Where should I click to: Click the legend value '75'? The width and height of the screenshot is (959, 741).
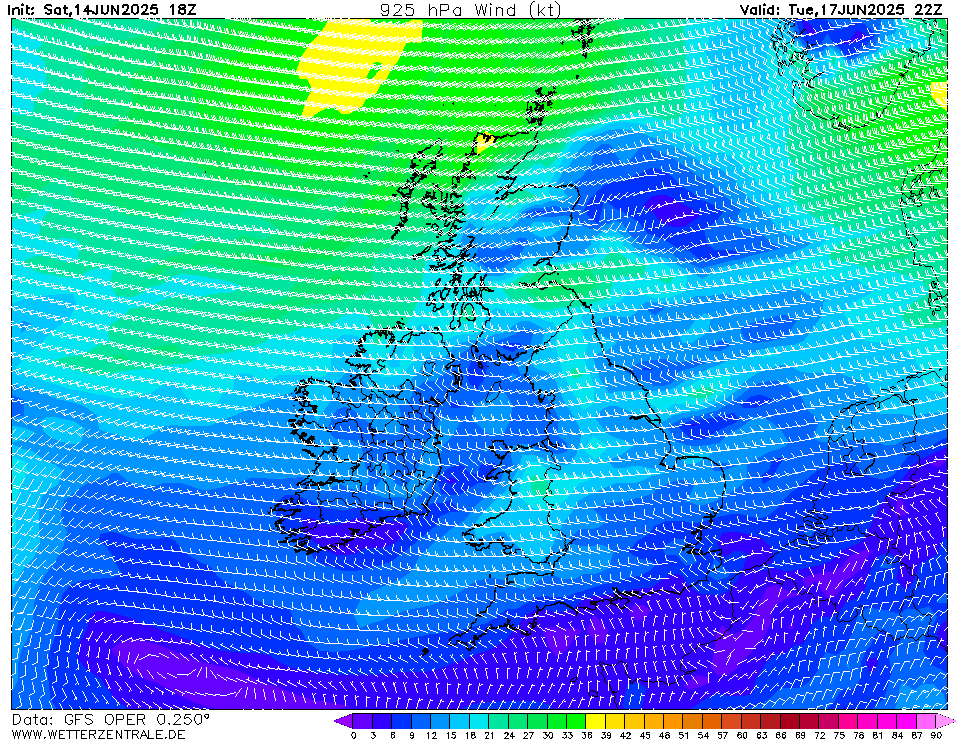839,735
